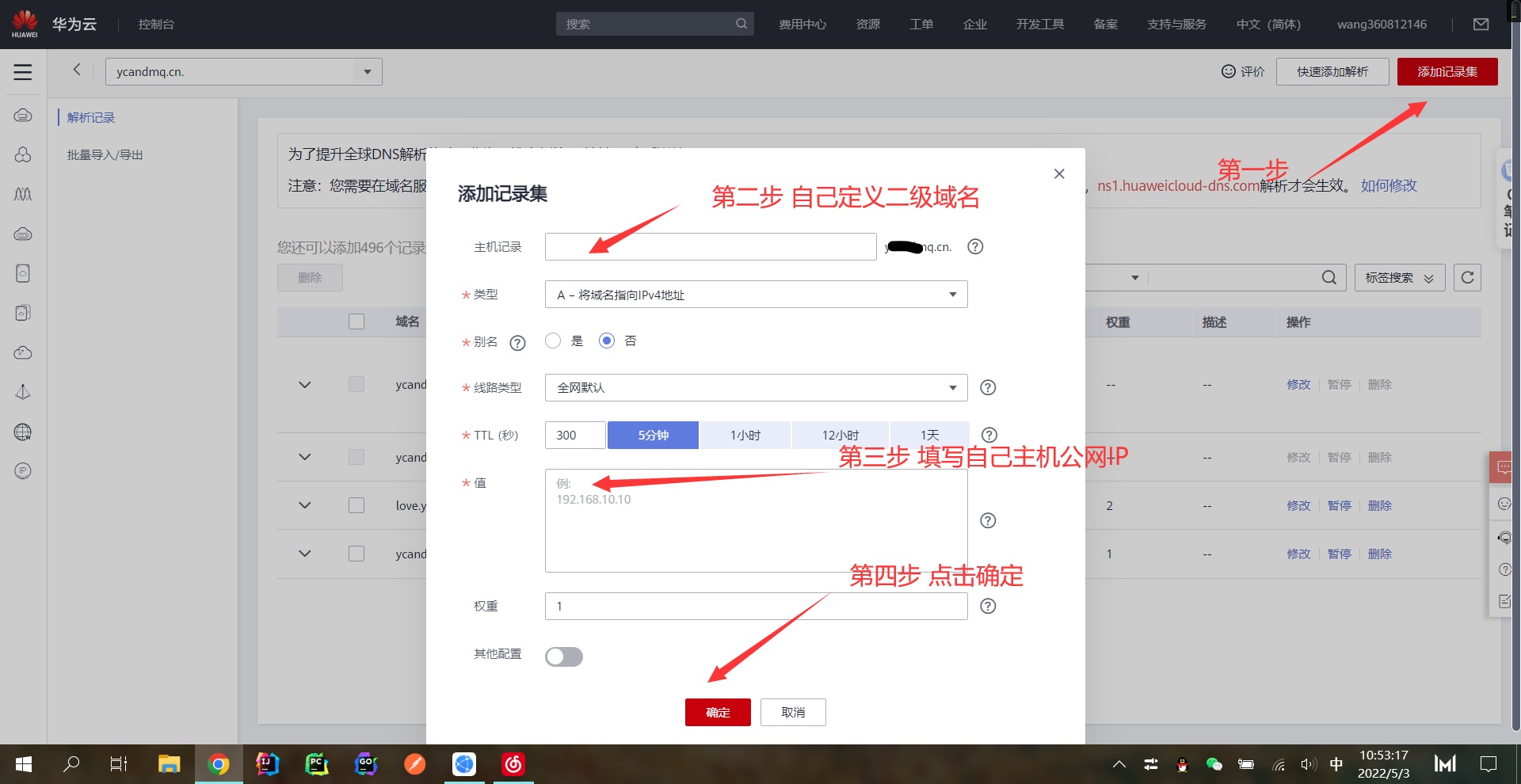Enable the 其他配置 toggle switch
This screenshot has width=1521, height=784.
[563, 656]
